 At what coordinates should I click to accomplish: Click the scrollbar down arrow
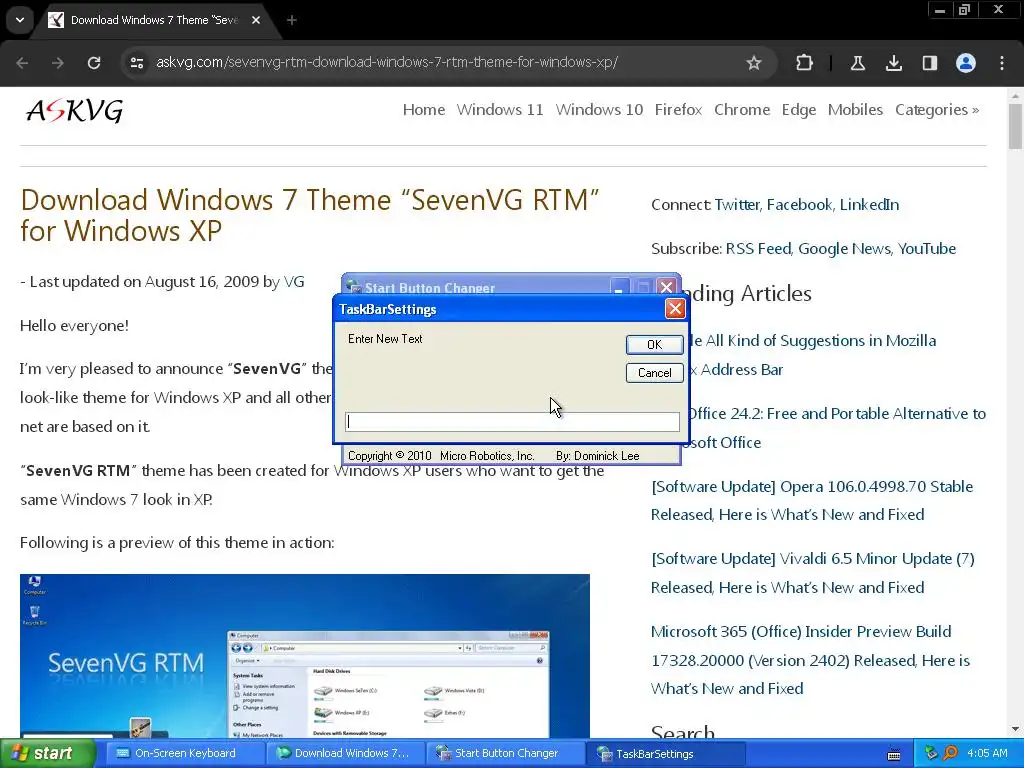(1015, 729)
